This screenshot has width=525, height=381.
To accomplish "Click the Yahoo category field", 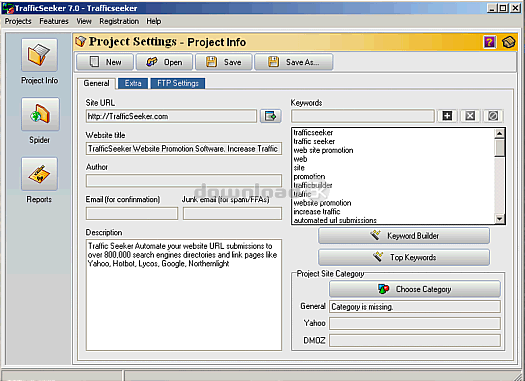I will click(x=415, y=323).
